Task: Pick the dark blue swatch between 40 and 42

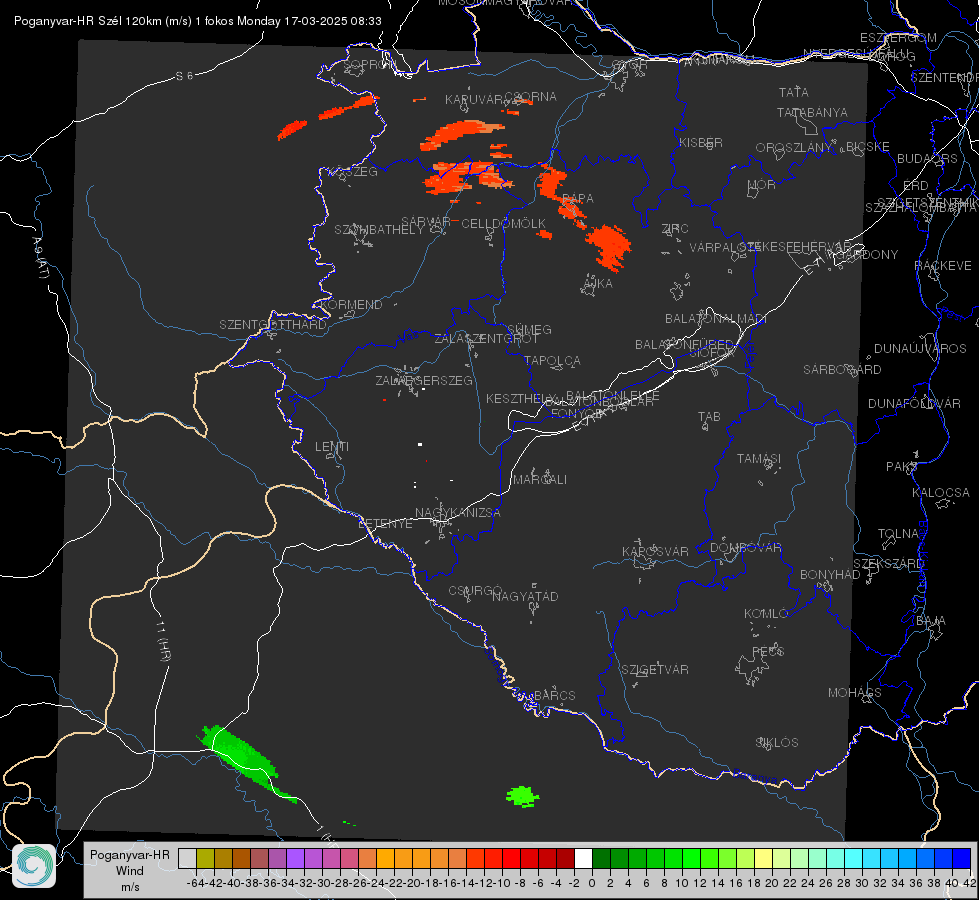Action: (x=962, y=858)
